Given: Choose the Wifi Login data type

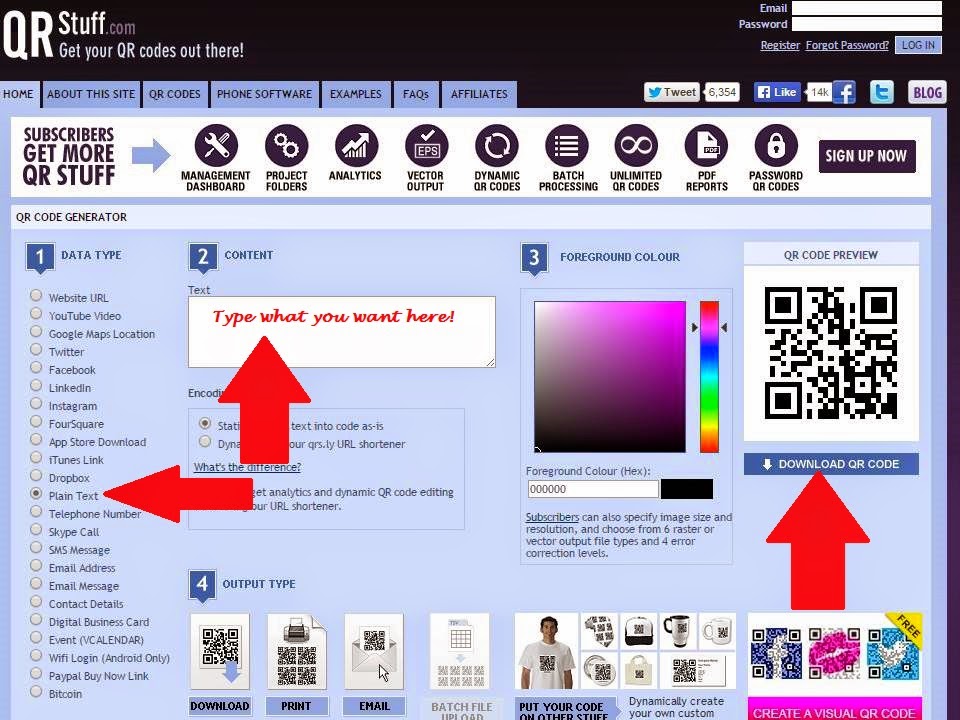Looking at the screenshot, I should [36, 656].
